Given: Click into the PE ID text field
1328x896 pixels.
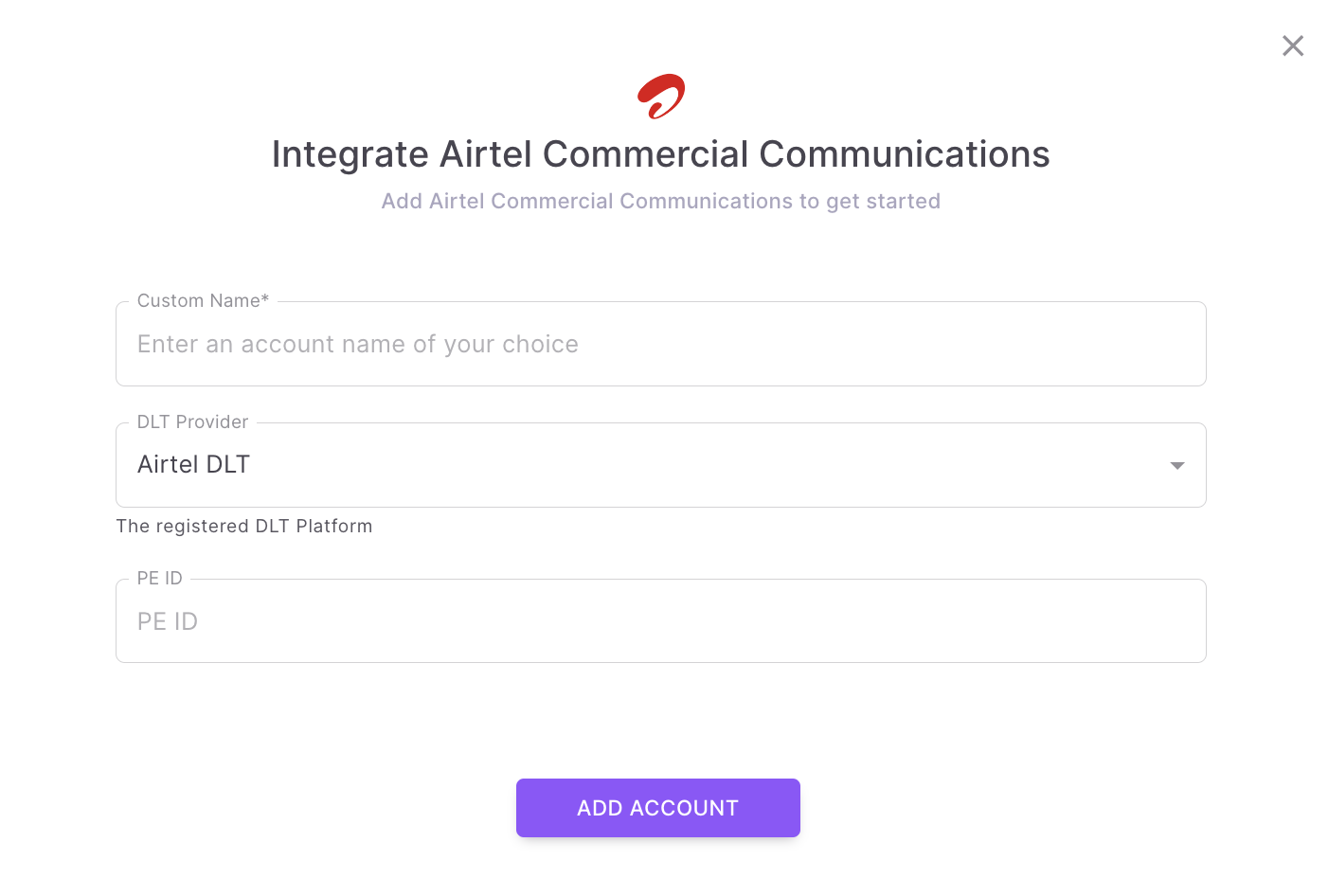Looking at the screenshot, I should click(660, 622).
